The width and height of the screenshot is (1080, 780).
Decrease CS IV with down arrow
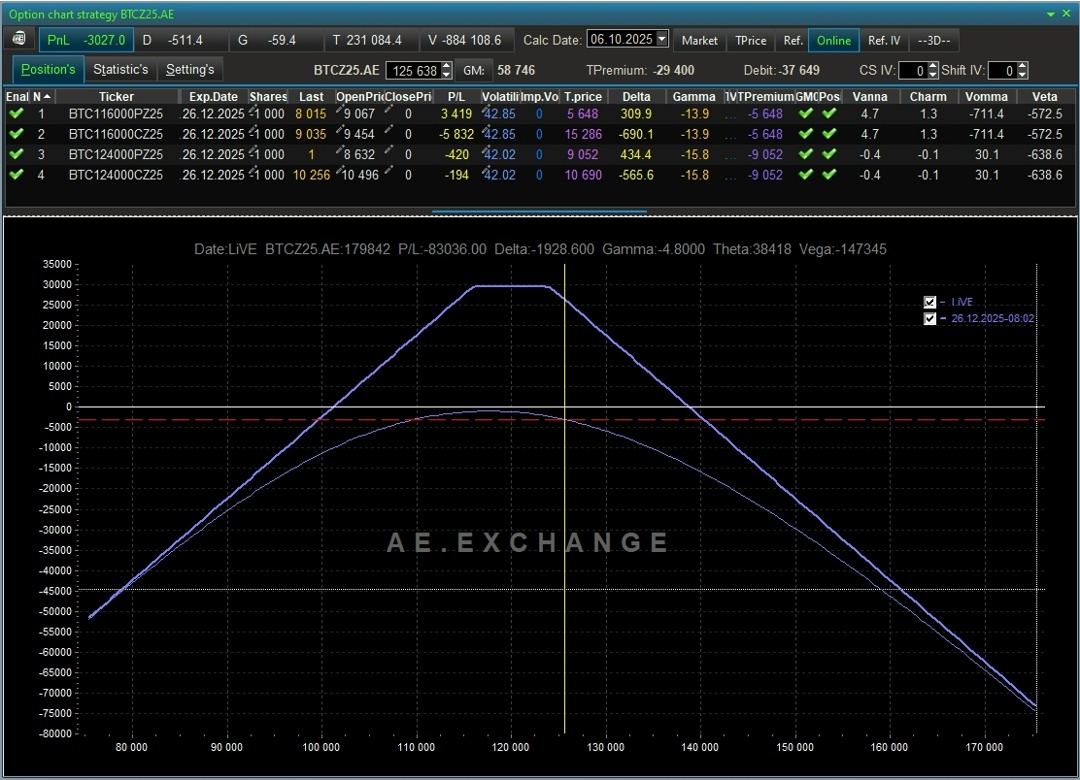click(933, 74)
